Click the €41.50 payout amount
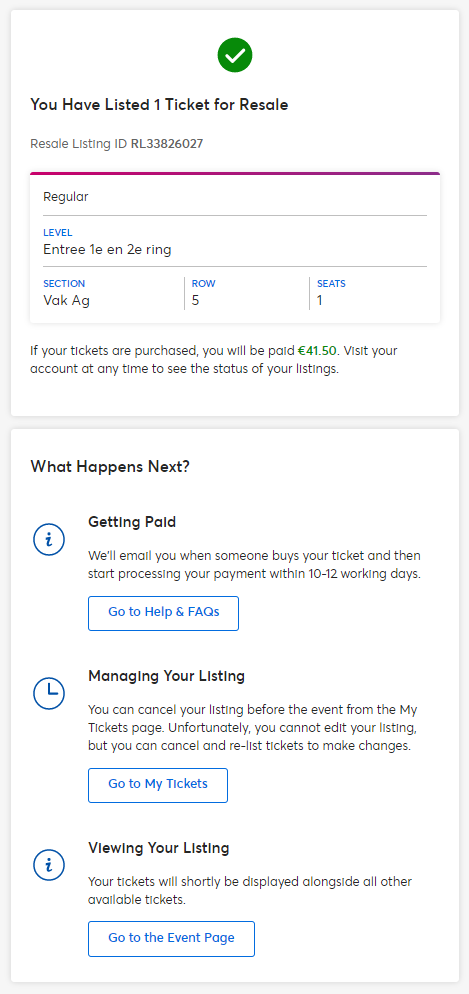 point(316,351)
